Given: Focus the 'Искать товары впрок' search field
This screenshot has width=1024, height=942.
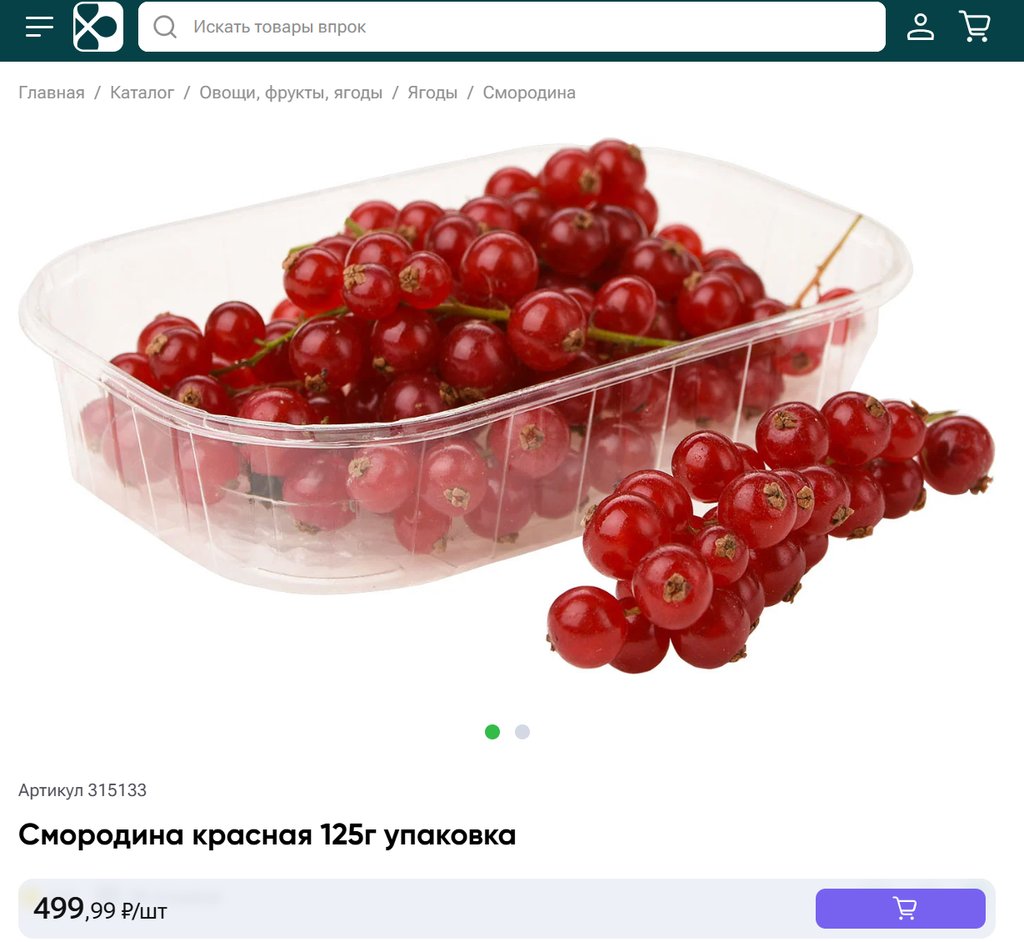Looking at the screenshot, I should 511,27.
